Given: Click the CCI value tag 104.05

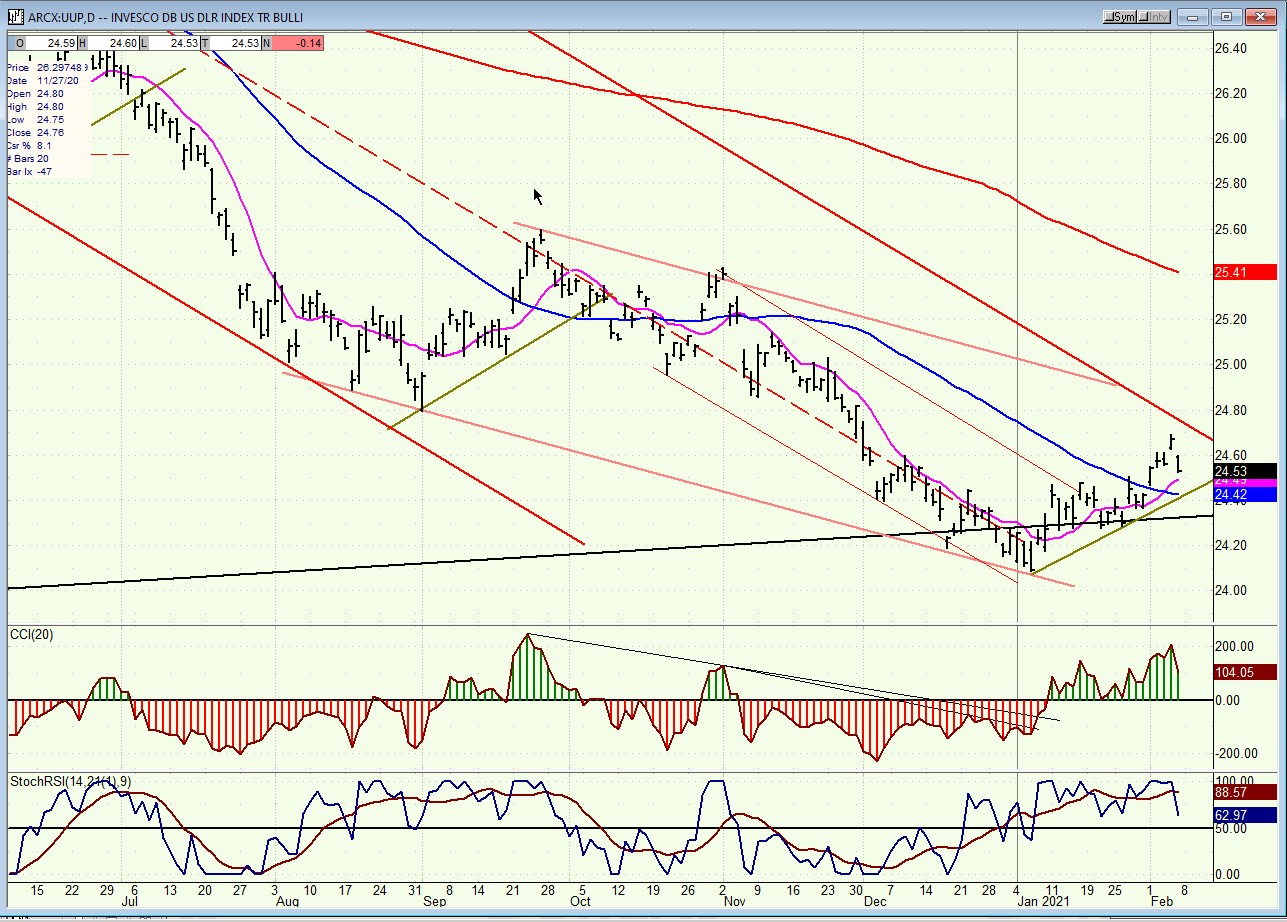Looking at the screenshot, I should click(x=1244, y=672).
